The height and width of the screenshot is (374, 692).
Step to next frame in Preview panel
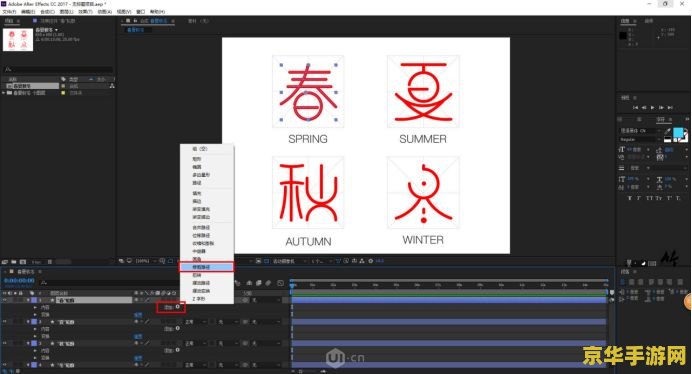pyautogui.click(x=661, y=107)
